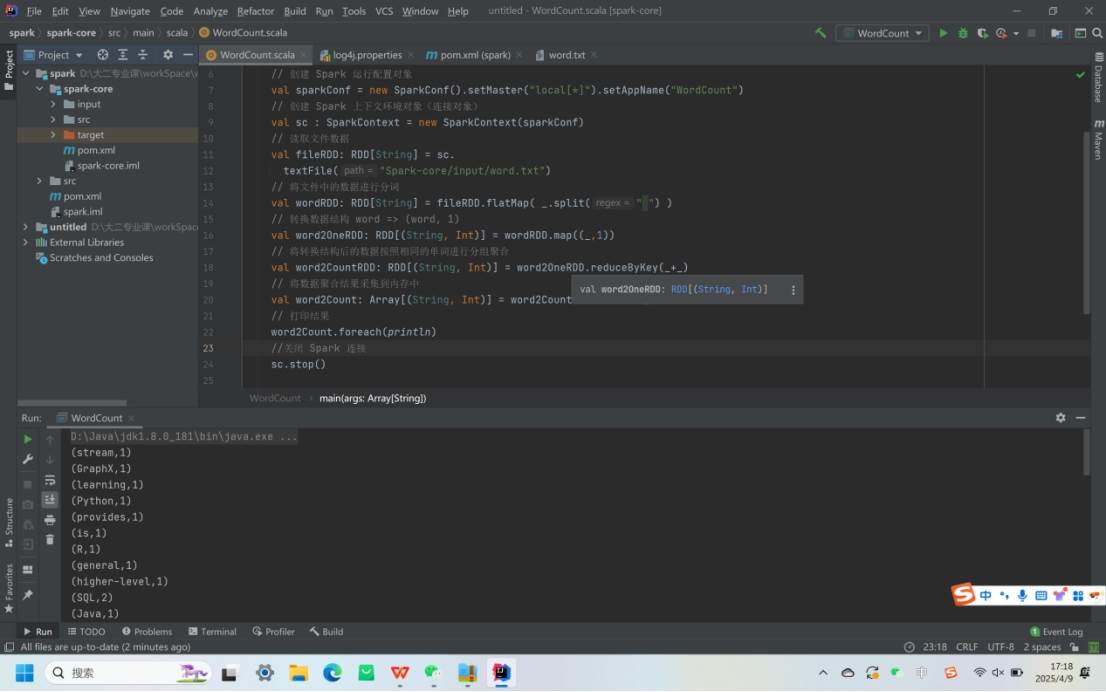Open the Refactor menu
Image resolution: width=1106 pixels, height=692 pixels.
click(x=255, y=11)
